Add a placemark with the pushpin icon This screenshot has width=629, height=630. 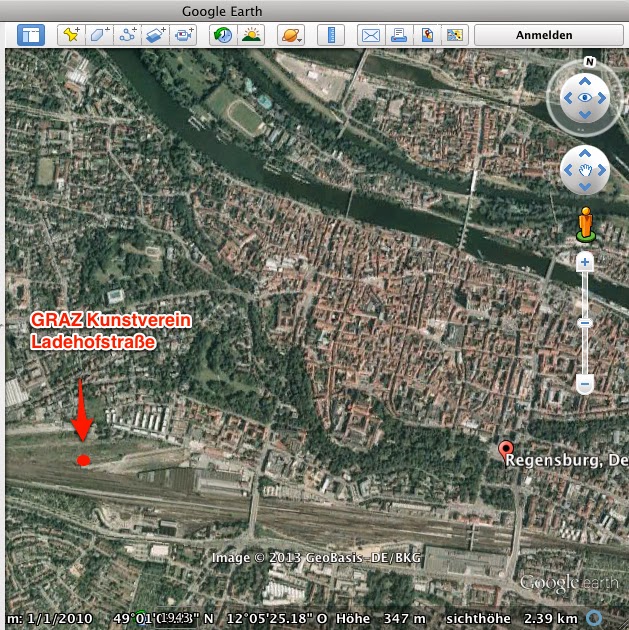pos(71,35)
